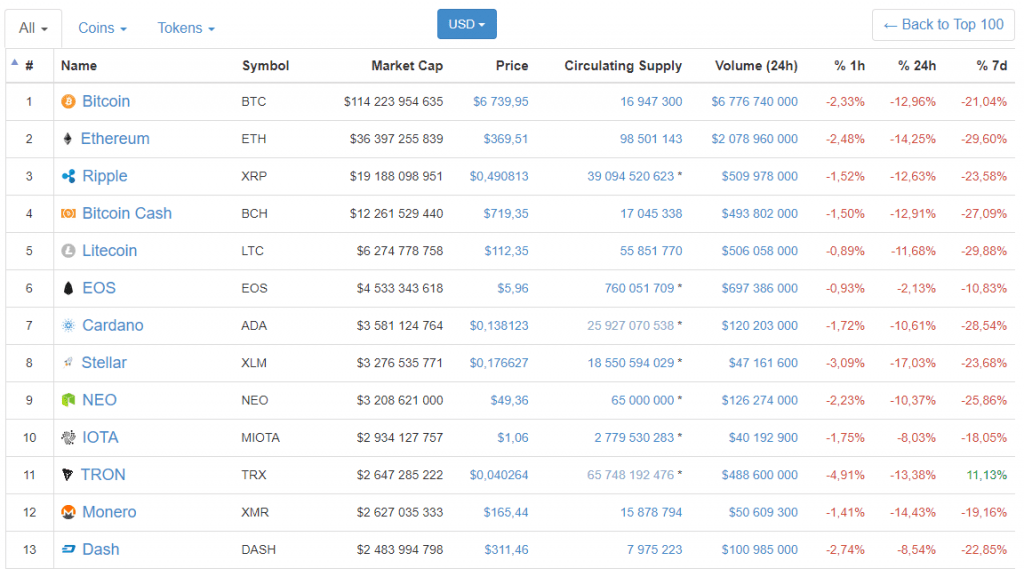Click the Bitcoin logo icon

68,102
